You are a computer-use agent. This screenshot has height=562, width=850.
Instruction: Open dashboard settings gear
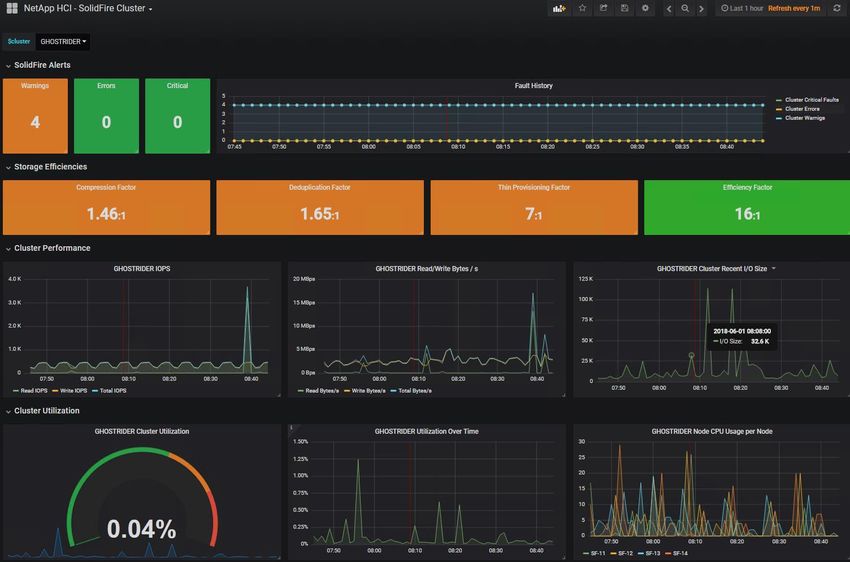click(645, 8)
